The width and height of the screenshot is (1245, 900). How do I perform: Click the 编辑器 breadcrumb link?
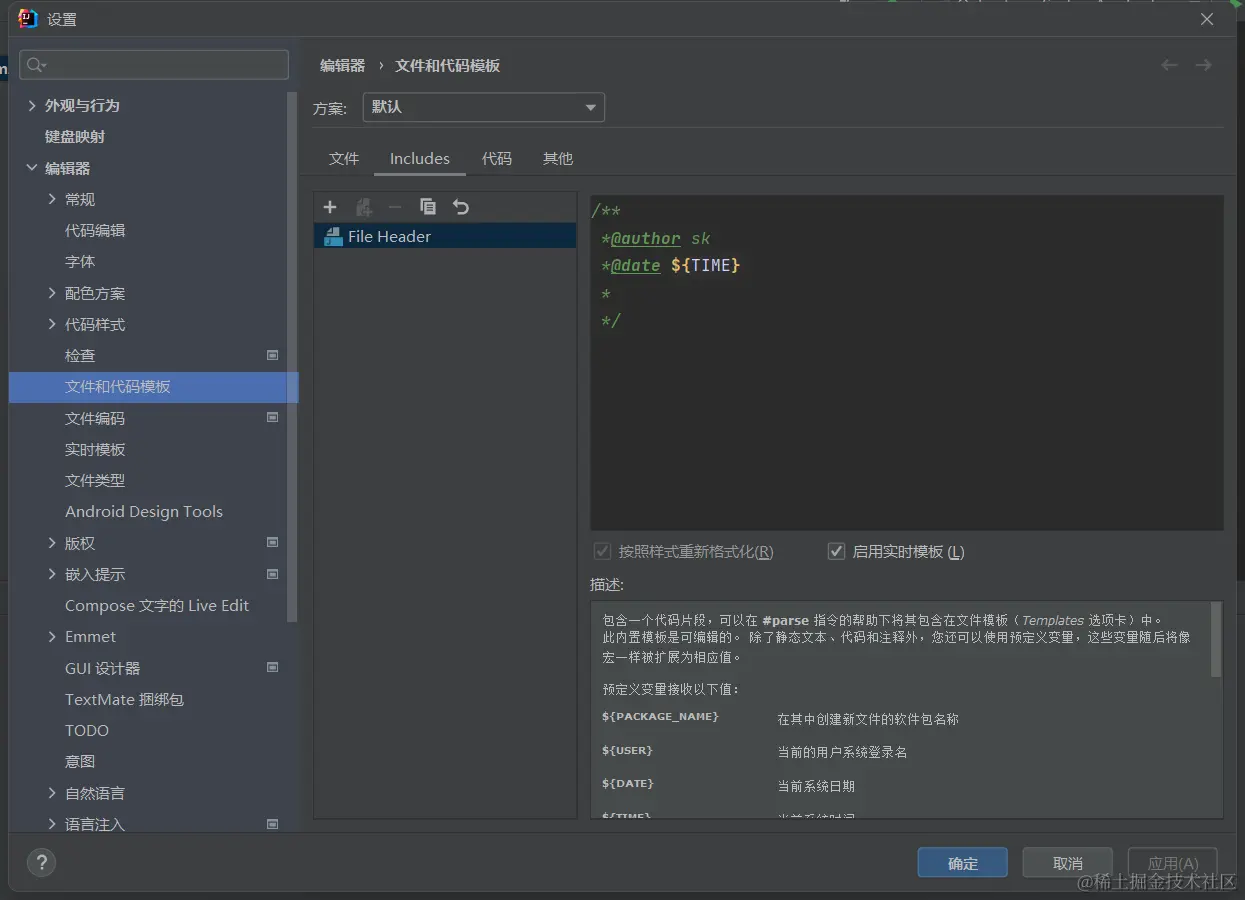click(343, 65)
